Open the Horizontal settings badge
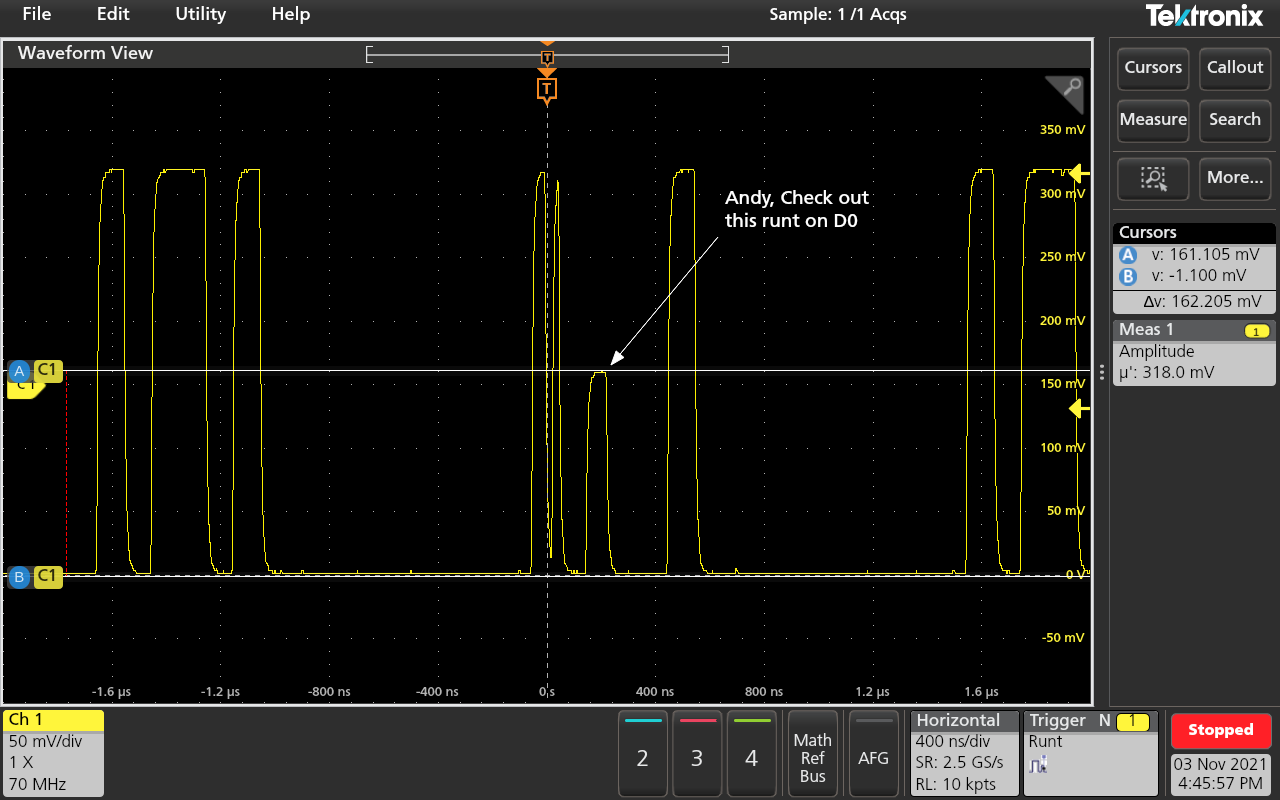The width and height of the screenshot is (1280, 800). click(x=964, y=752)
